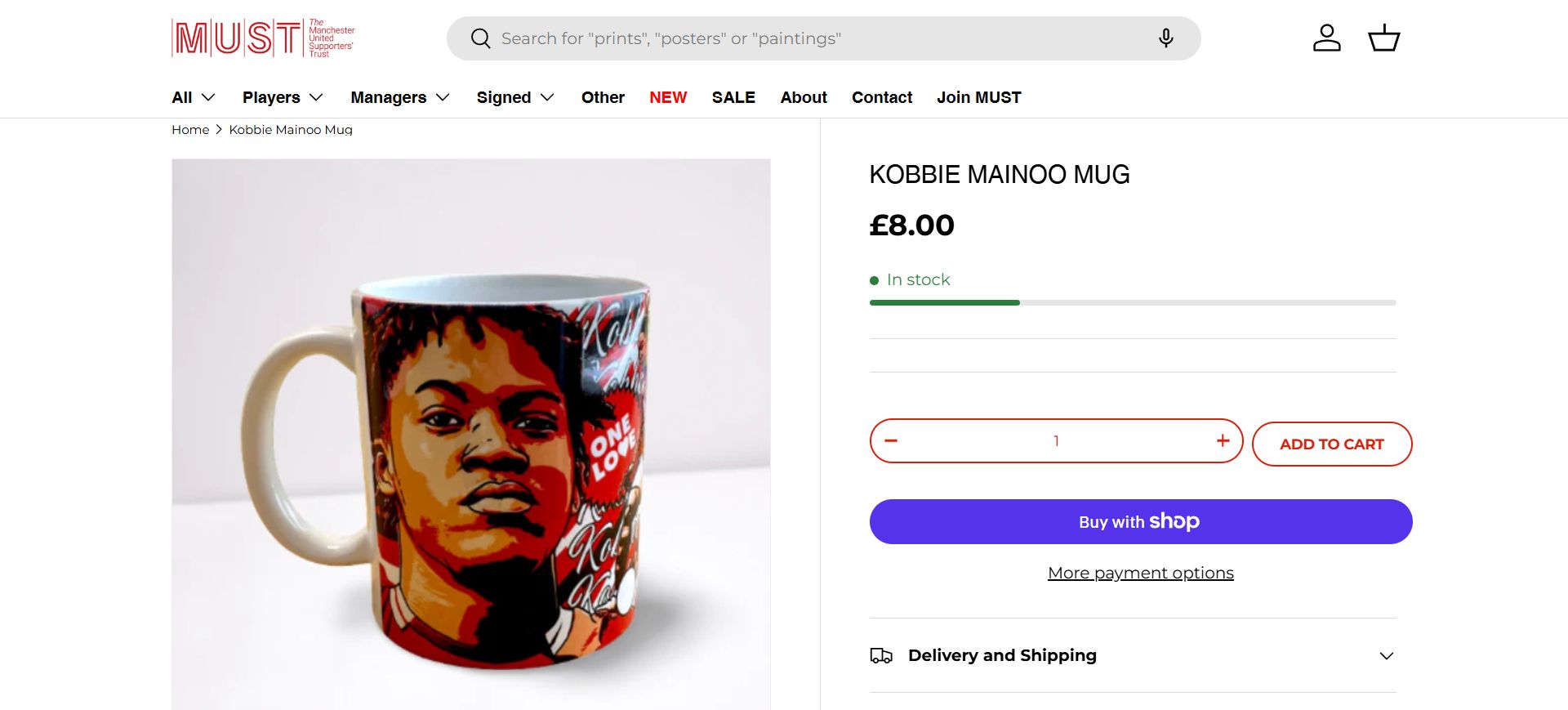Image resolution: width=1568 pixels, height=710 pixels.
Task: Increase quantity with plus button
Action: click(x=1223, y=441)
